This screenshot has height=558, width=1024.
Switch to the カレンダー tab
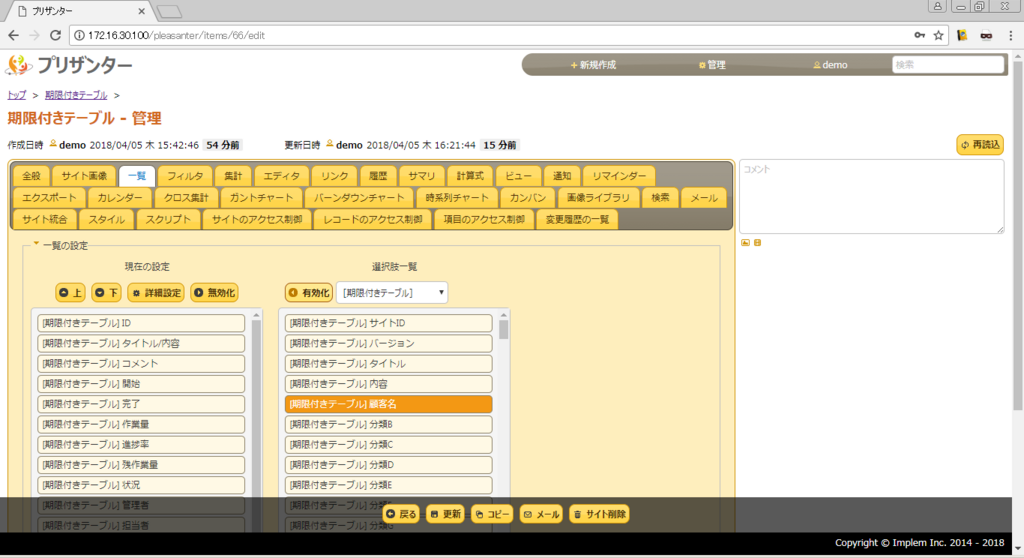[x=120, y=197]
